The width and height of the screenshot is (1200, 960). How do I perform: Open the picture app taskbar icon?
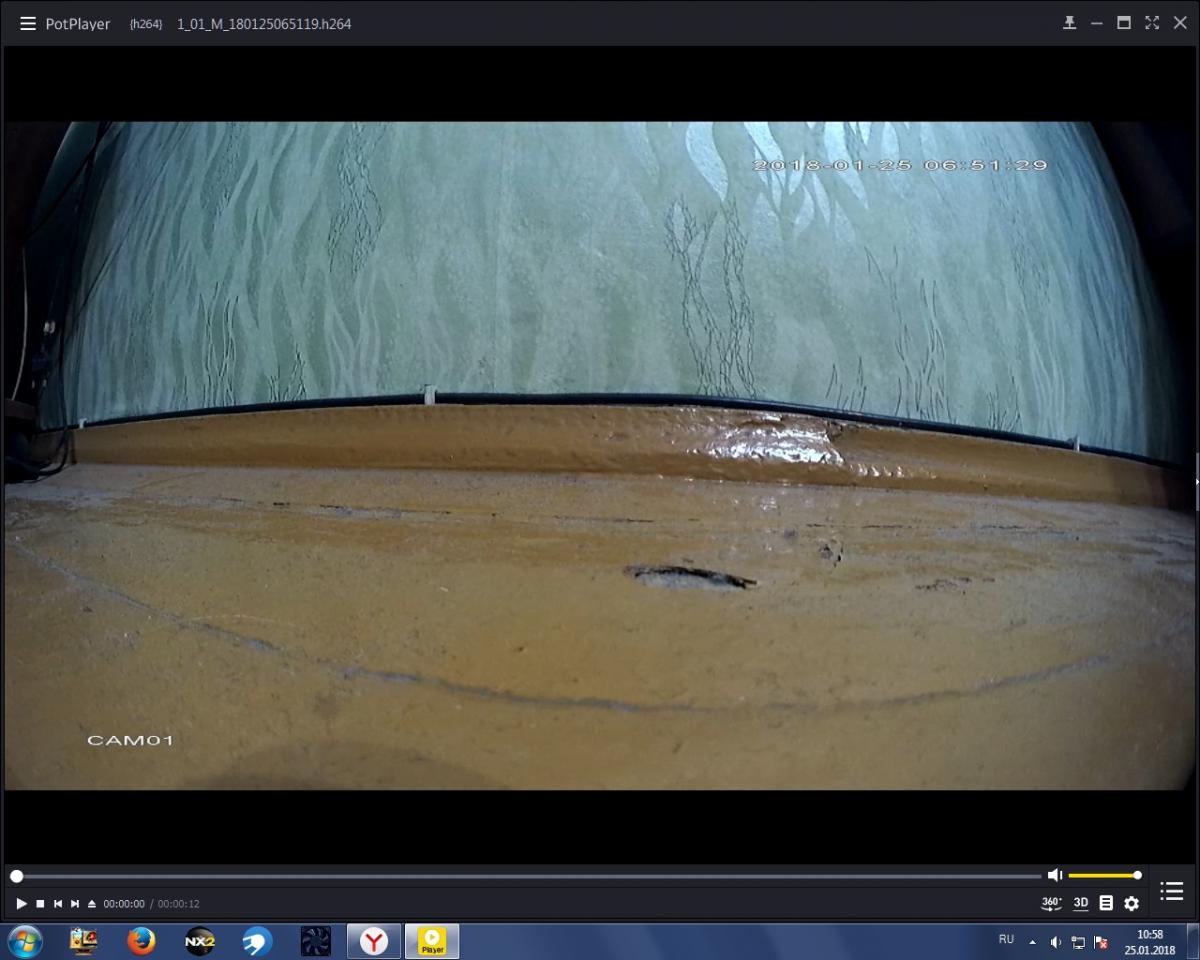pos(83,941)
